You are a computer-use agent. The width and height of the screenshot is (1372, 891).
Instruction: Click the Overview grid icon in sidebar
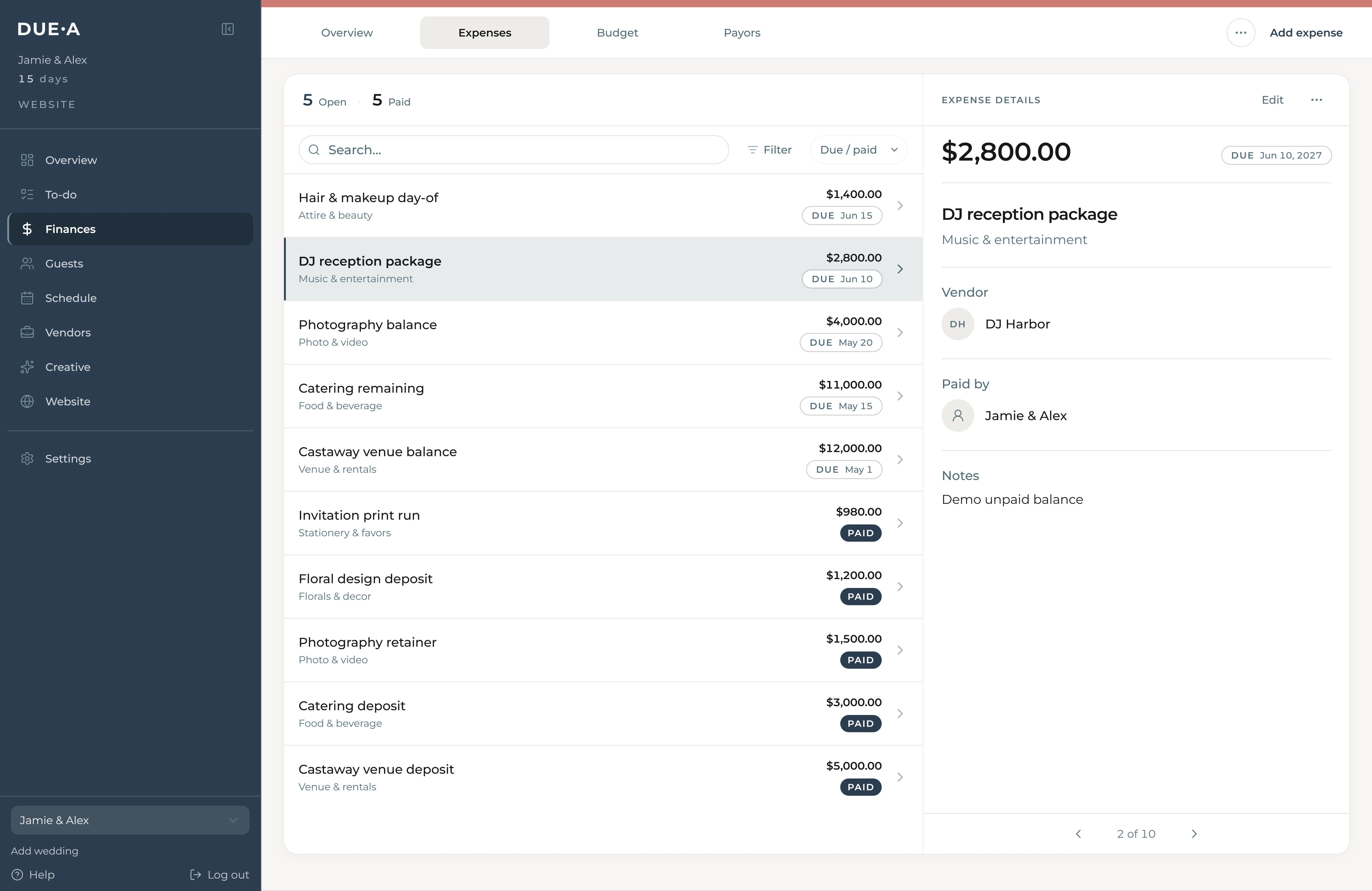pos(27,160)
